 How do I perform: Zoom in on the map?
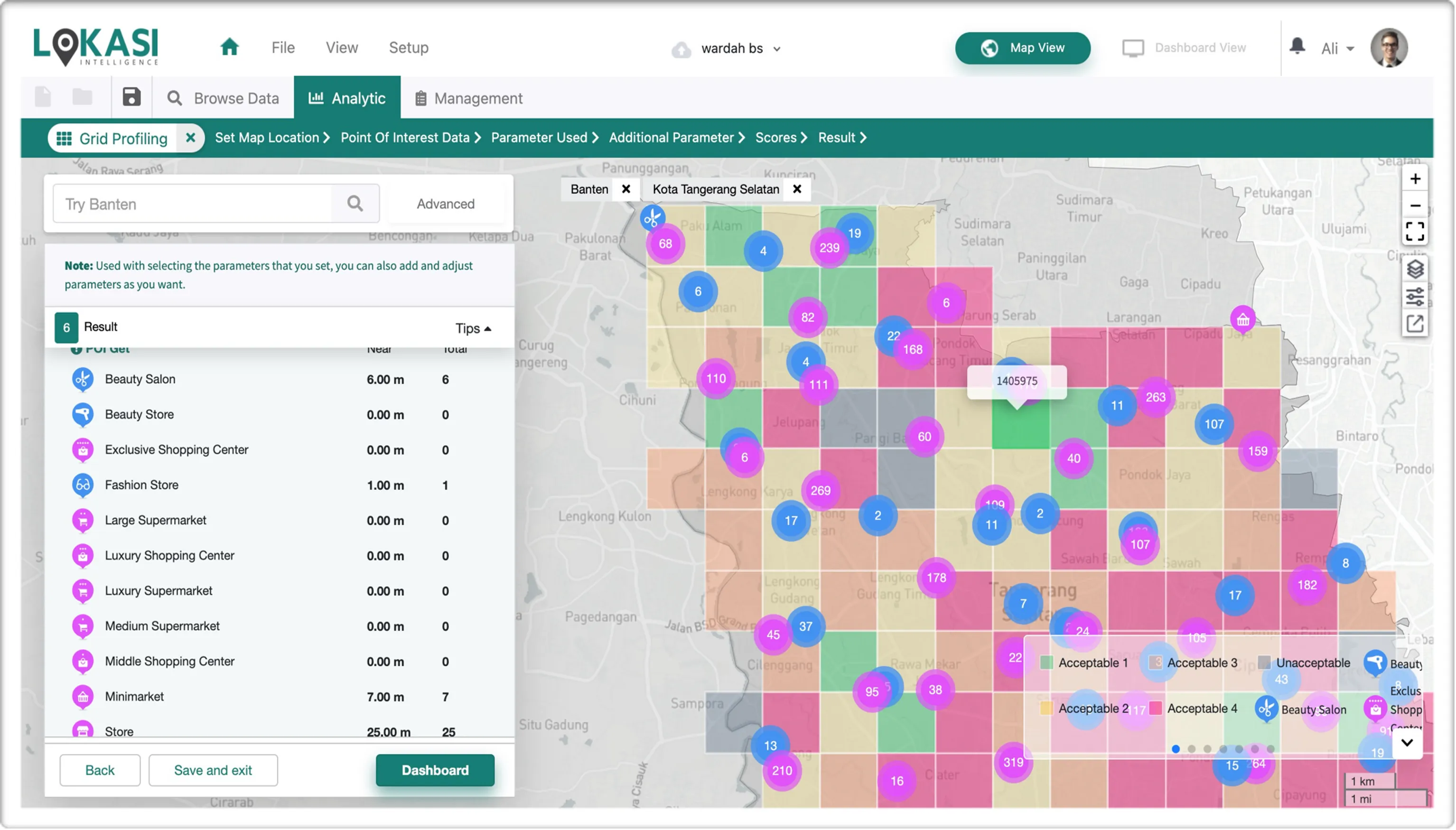(x=1414, y=179)
